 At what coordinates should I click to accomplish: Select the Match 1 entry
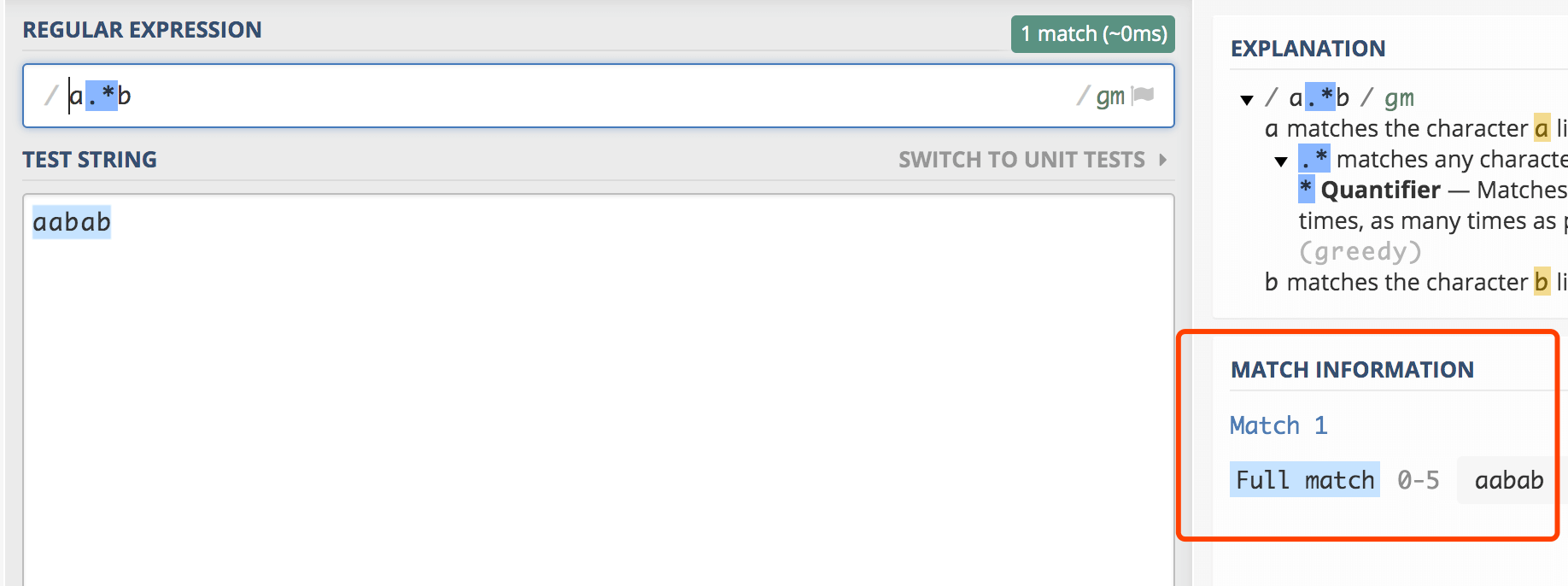click(x=1278, y=425)
